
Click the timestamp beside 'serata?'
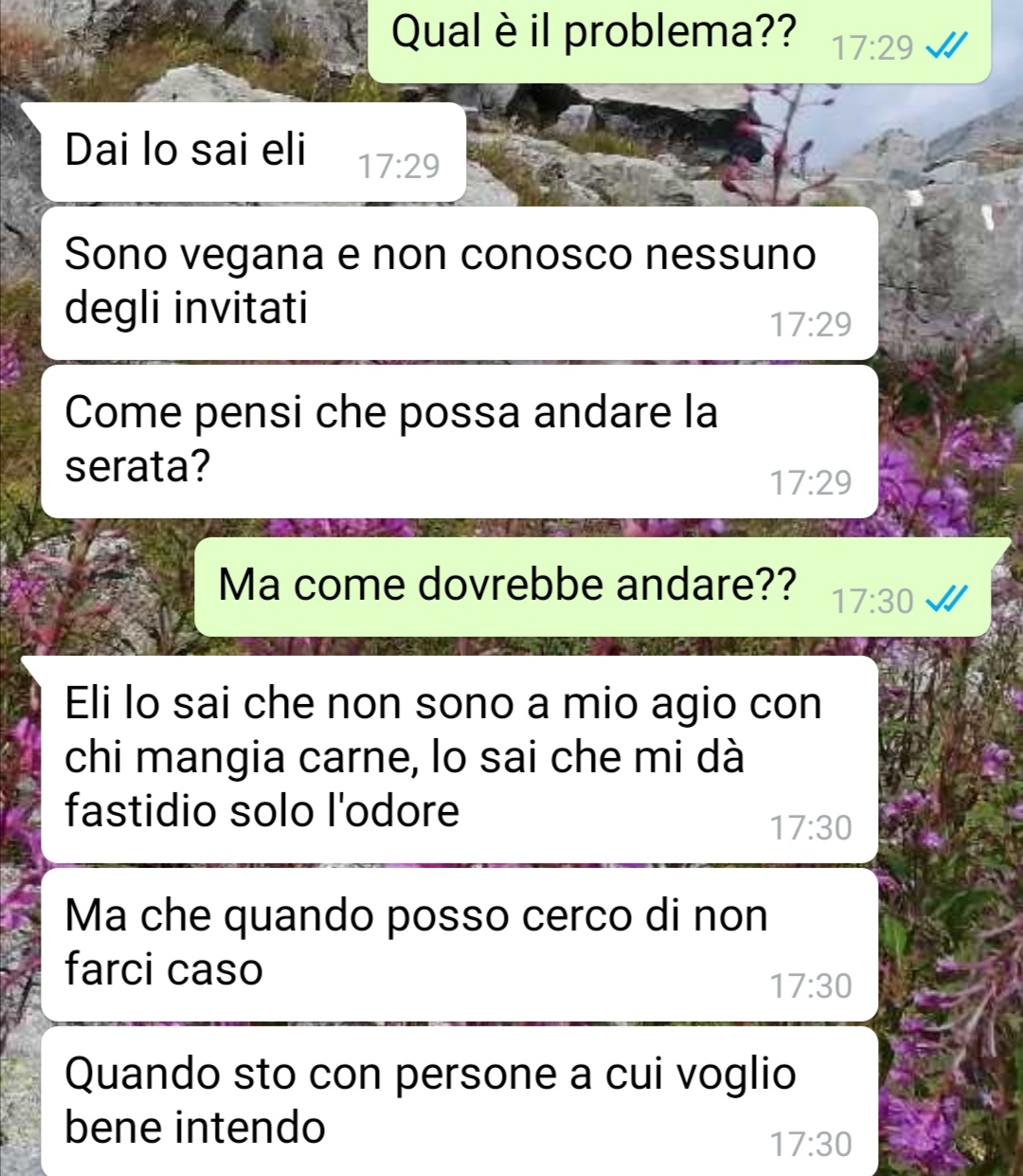(811, 483)
